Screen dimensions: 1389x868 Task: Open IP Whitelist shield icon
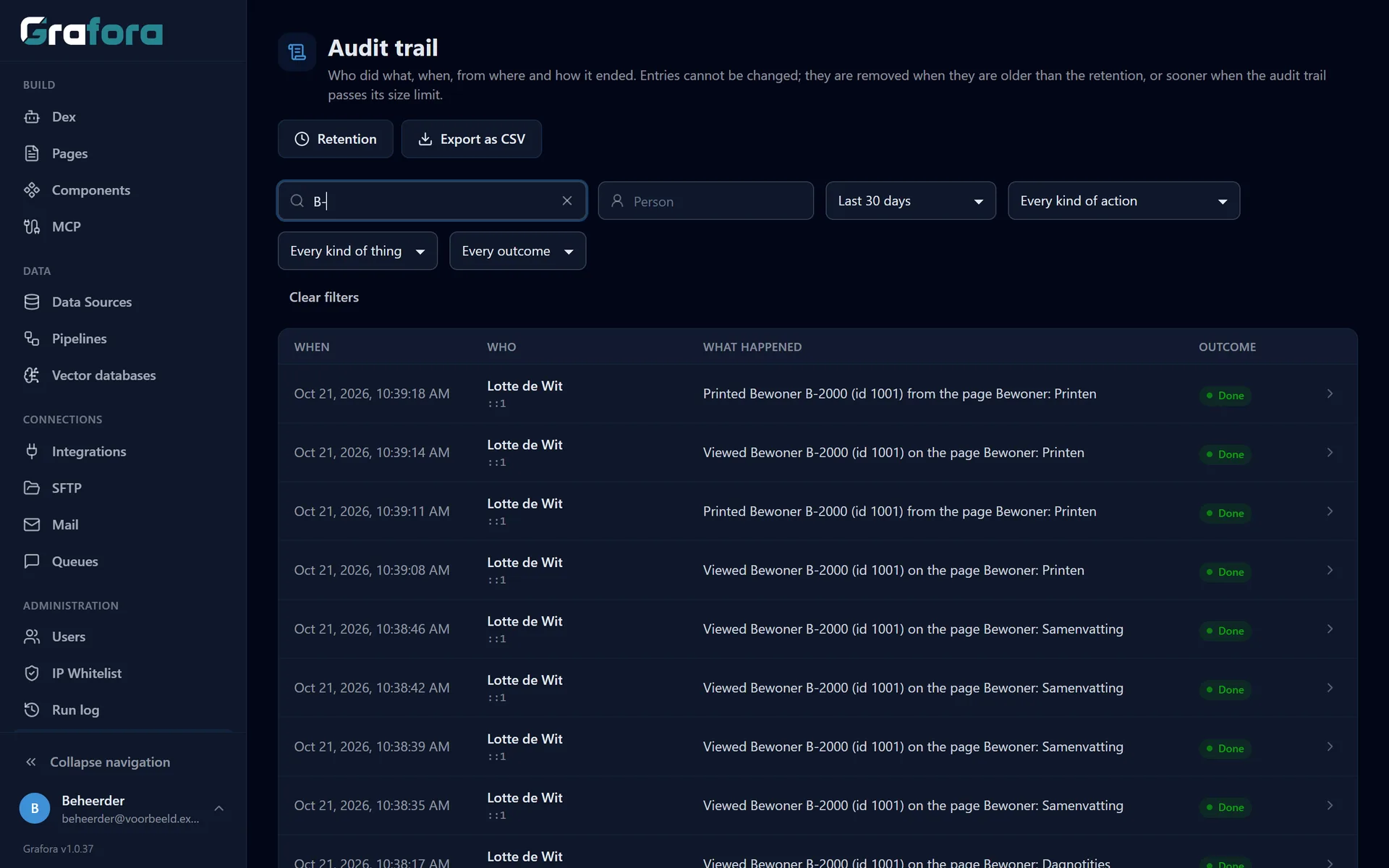pos(32,673)
